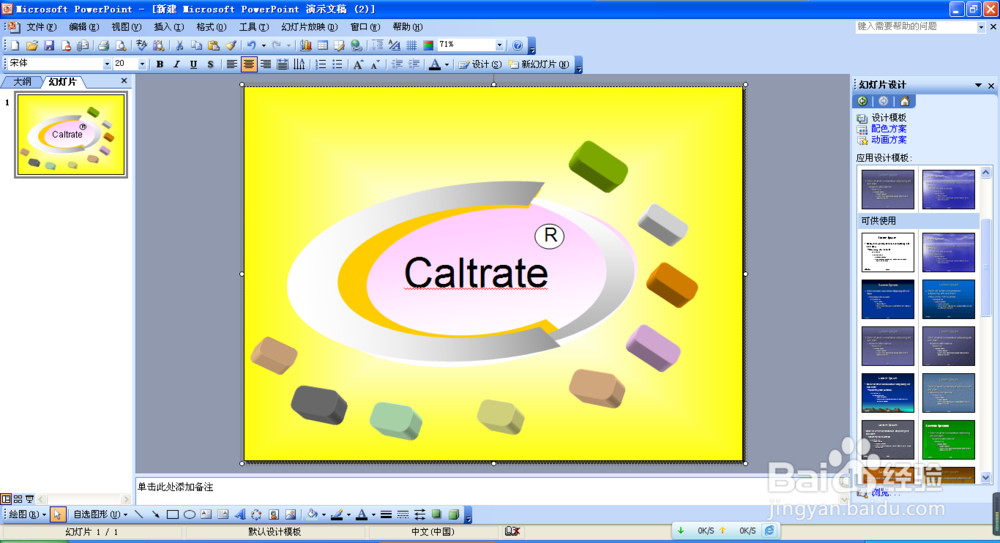Image resolution: width=1000 pixels, height=543 pixels.
Task: Toggle text Shadow formatting
Action: (210, 64)
